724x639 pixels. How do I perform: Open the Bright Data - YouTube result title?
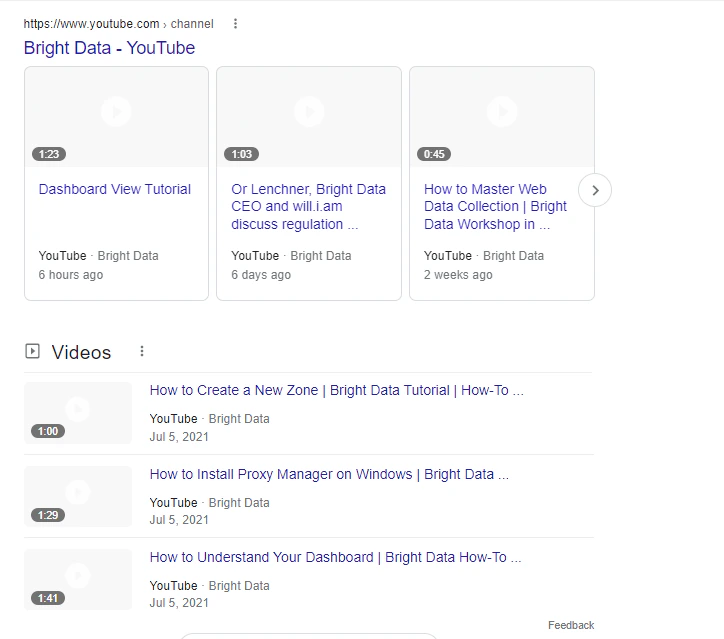(109, 48)
